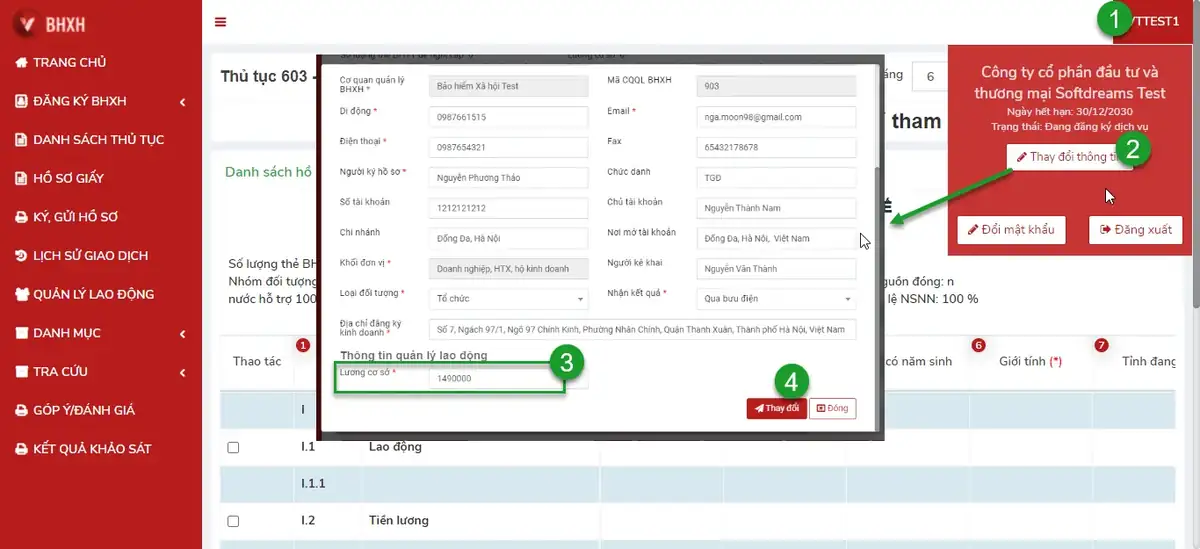The height and width of the screenshot is (549, 1200).
Task: Click document icon beside DANH SÁCH THỦ TỤC
Action: (x=21, y=139)
